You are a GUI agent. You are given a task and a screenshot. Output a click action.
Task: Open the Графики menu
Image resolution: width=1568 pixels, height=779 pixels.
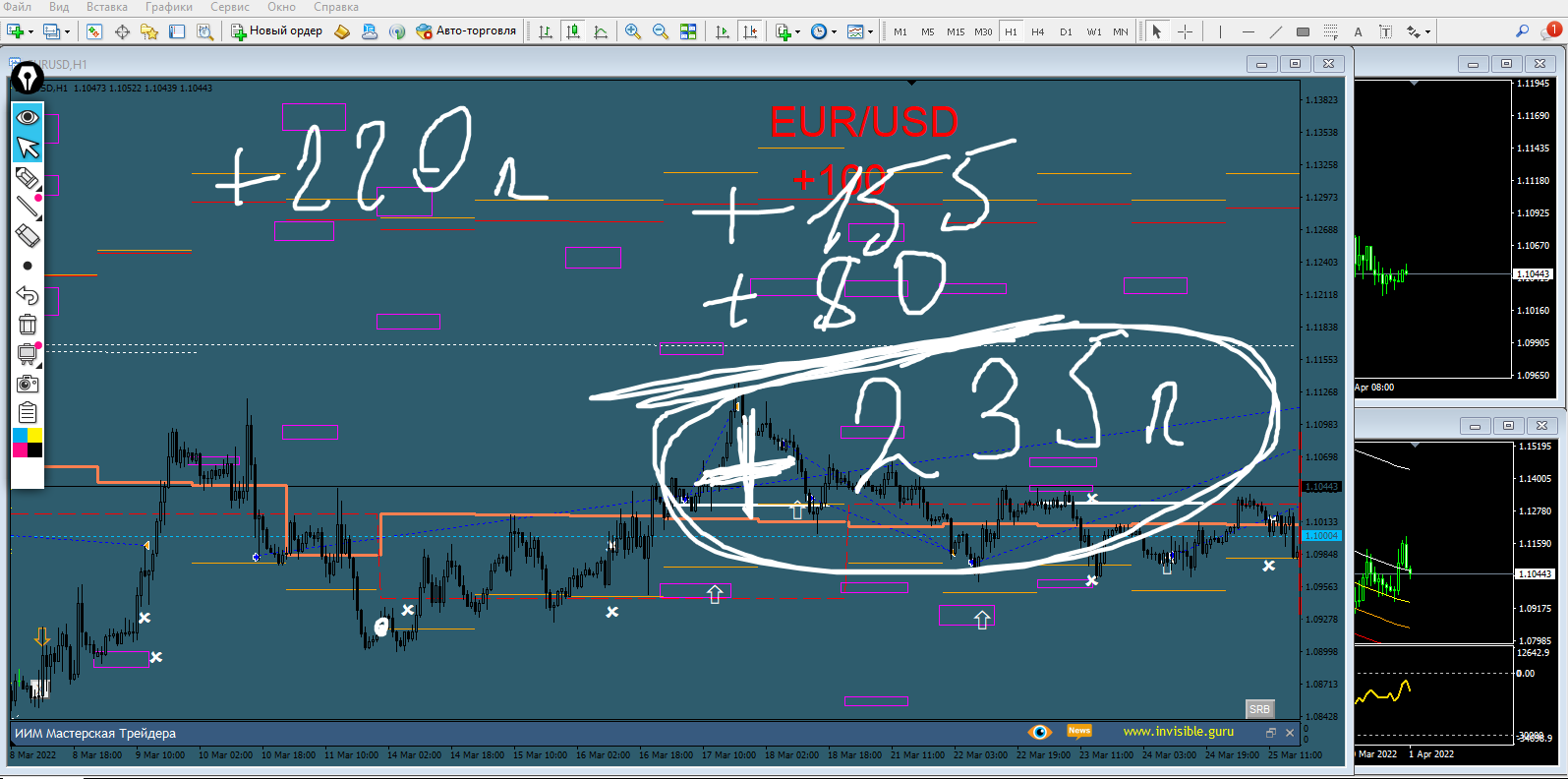(x=169, y=7)
